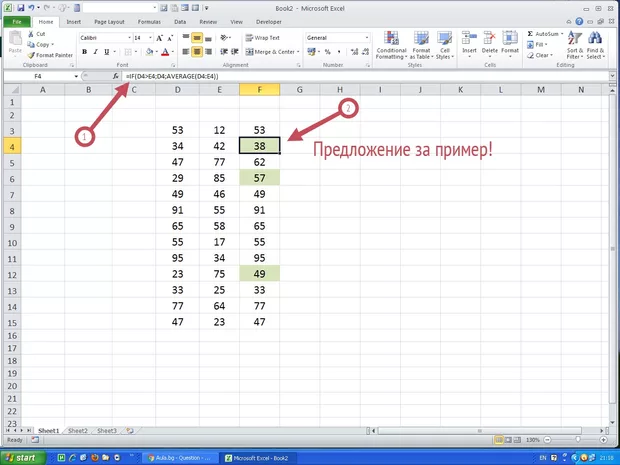The image size is (620, 465).
Task: Open Conditional Formatting
Action: 391,45
